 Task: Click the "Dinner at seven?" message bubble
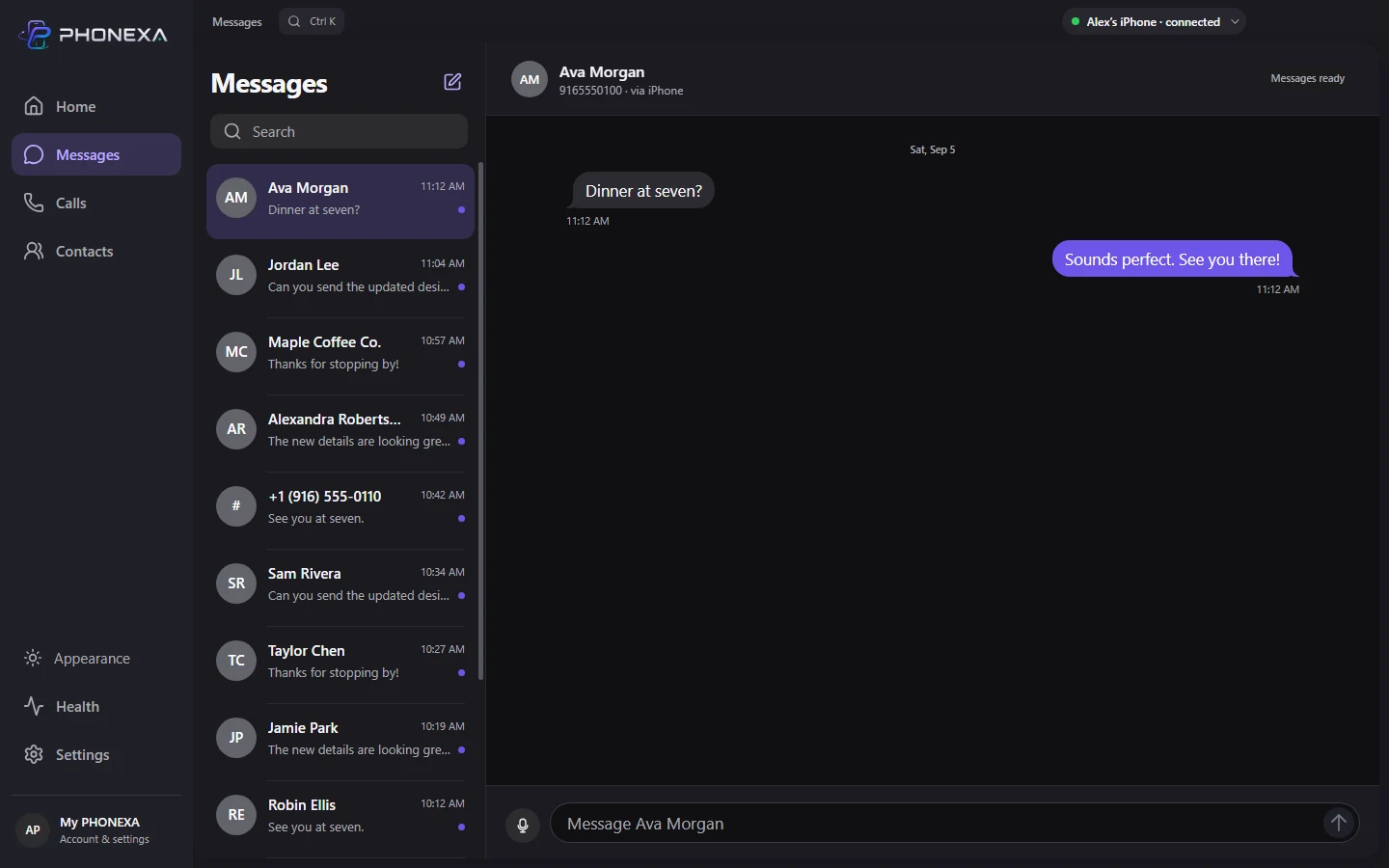coord(643,191)
